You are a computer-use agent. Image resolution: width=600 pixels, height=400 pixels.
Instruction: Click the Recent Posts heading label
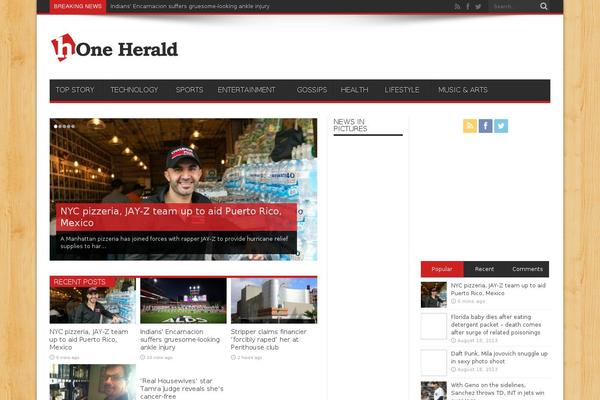[80, 282]
